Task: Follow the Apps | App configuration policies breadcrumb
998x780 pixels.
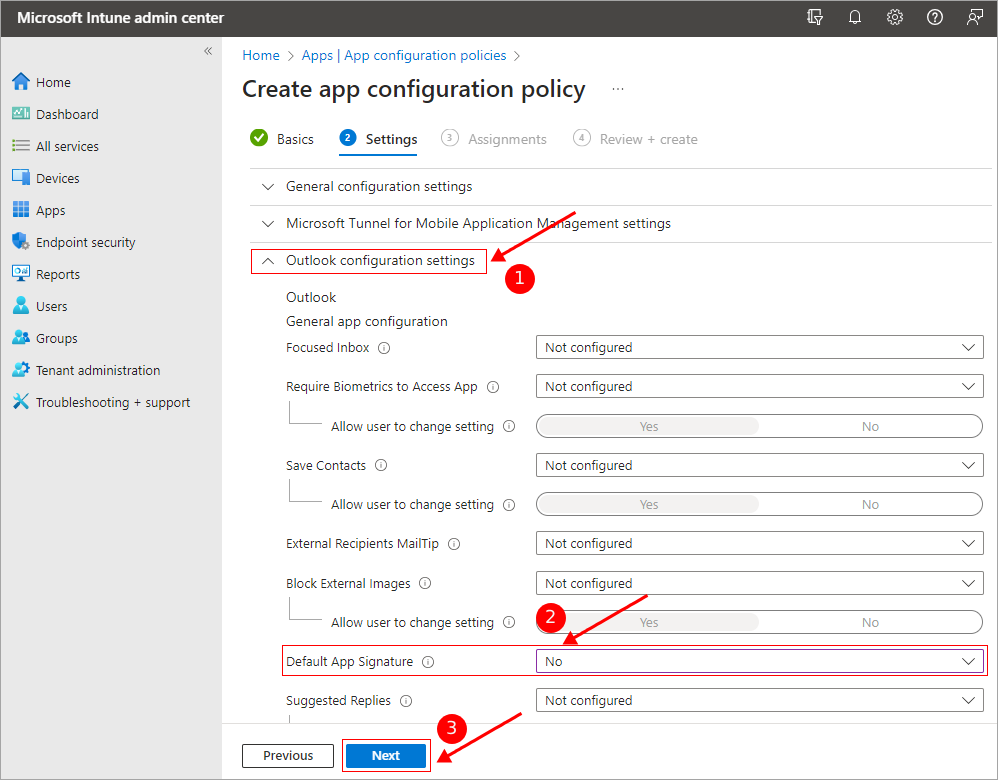Action: pos(404,55)
